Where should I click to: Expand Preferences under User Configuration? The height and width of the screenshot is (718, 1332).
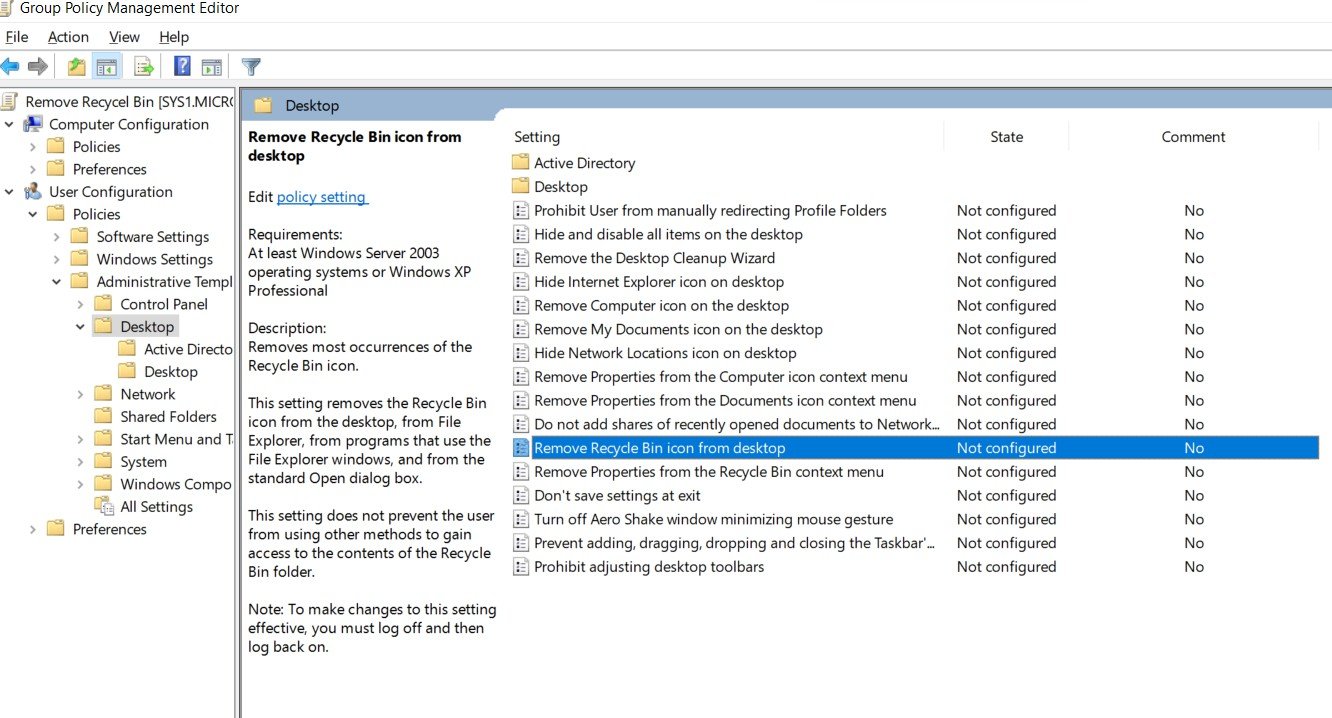pyautogui.click(x=33, y=529)
